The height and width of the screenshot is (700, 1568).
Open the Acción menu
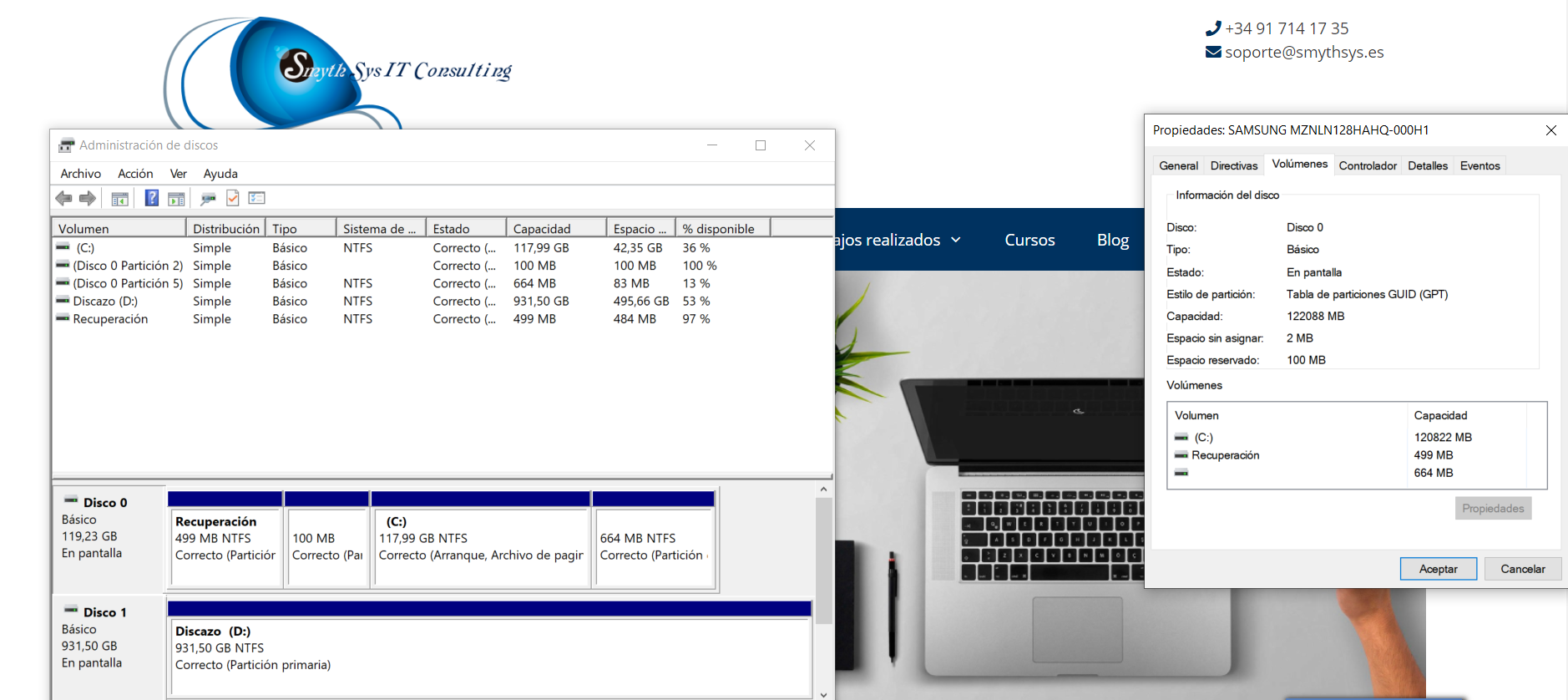point(135,174)
